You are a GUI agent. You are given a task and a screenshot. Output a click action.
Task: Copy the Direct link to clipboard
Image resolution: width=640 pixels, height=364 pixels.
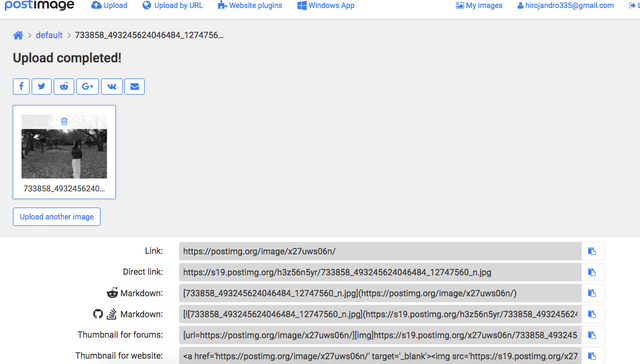click(592, 272)
